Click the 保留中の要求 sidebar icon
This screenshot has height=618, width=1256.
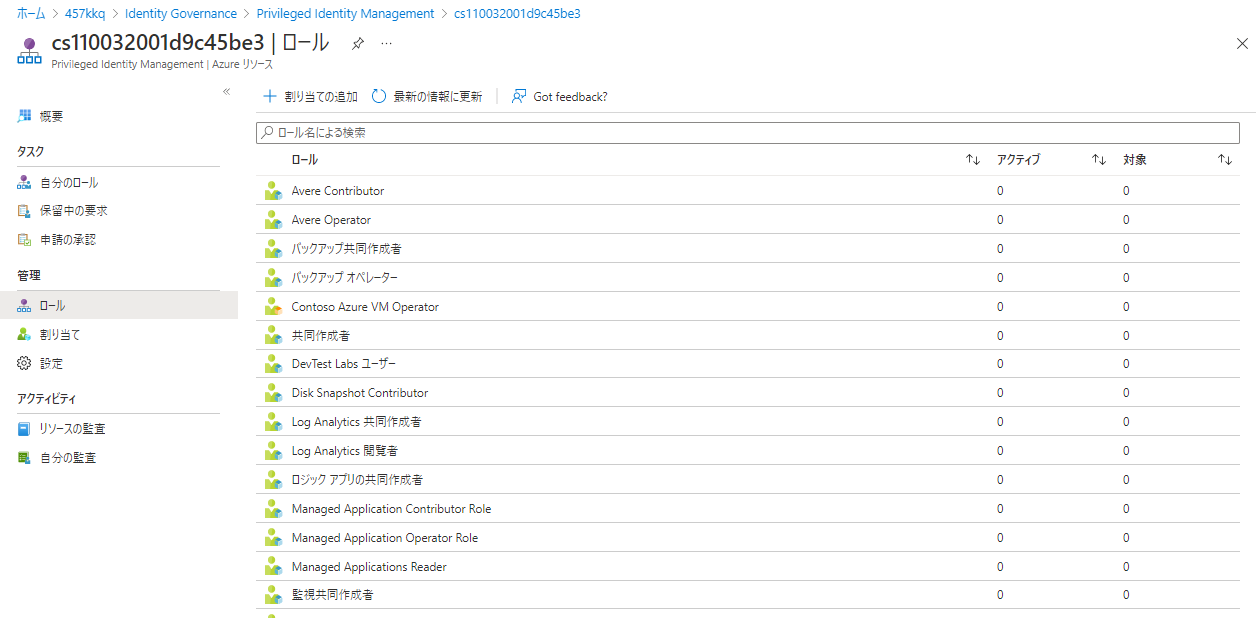(25, 211)
